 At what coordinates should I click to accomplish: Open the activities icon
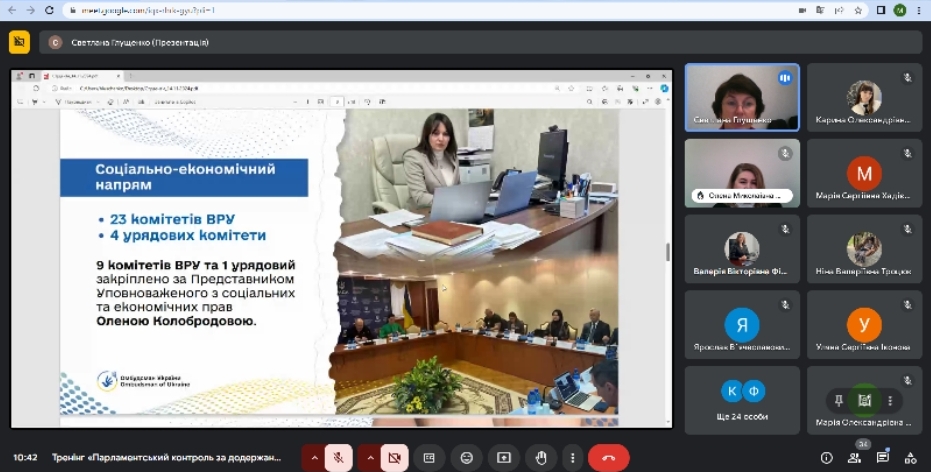click(x=910, y=458)
